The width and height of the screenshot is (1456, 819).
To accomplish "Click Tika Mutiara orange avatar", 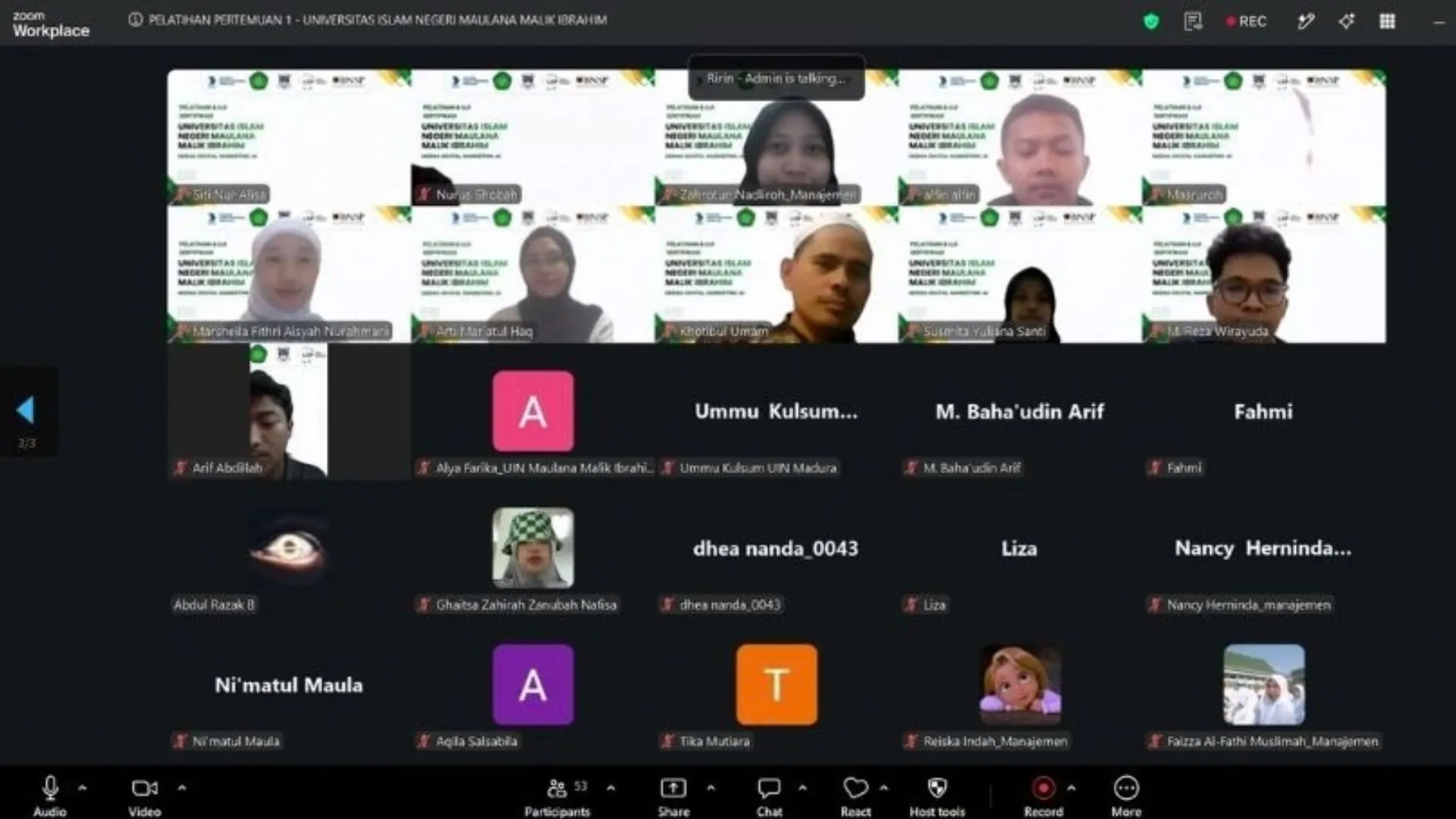I will [x=777, y=685].
